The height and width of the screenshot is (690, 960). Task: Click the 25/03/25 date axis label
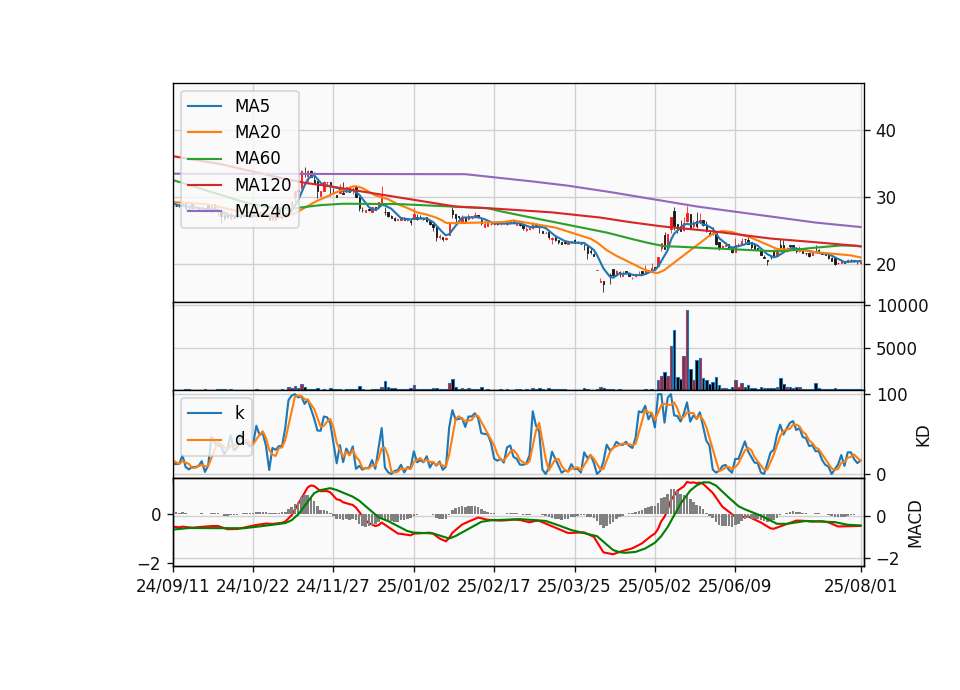(x=574, y=586)
